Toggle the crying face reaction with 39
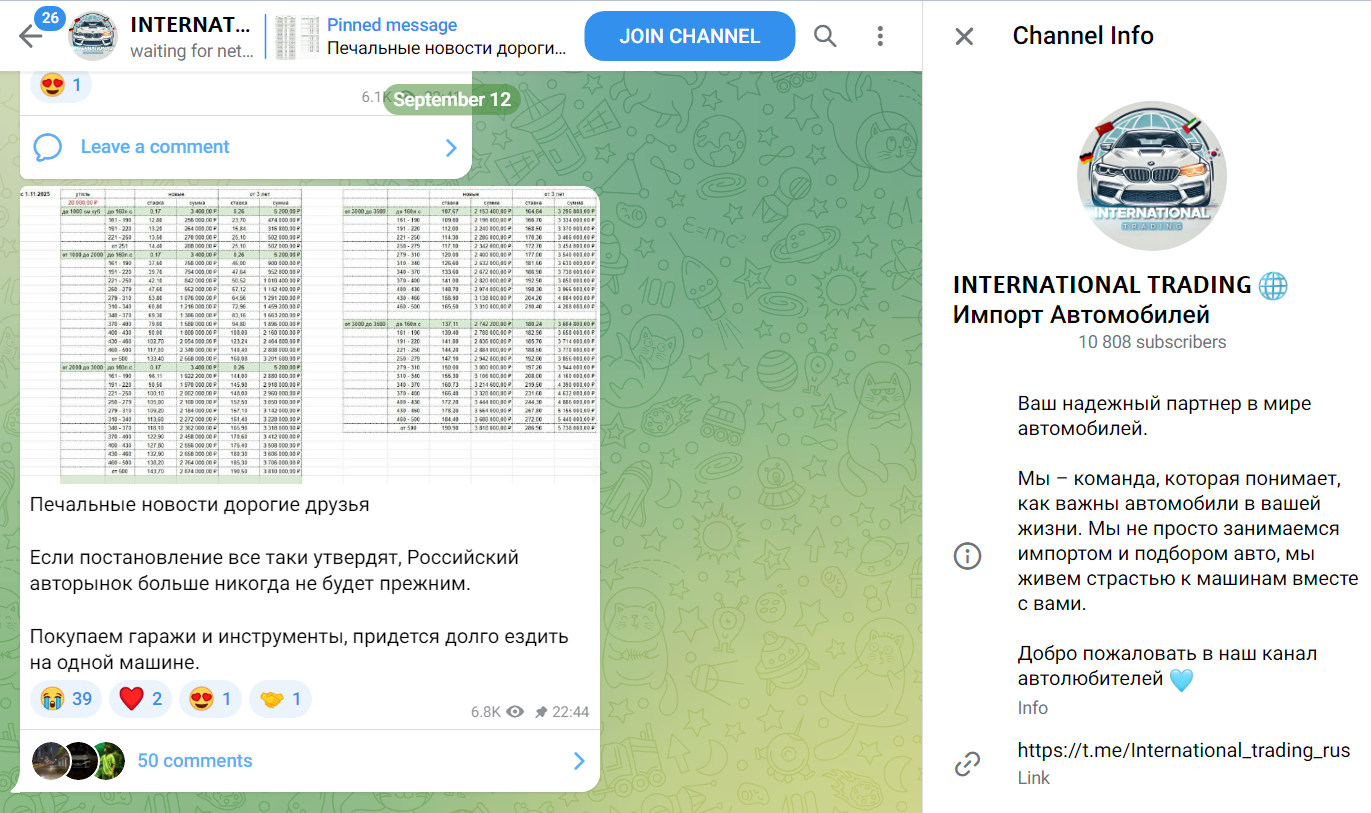 [66, 699]
